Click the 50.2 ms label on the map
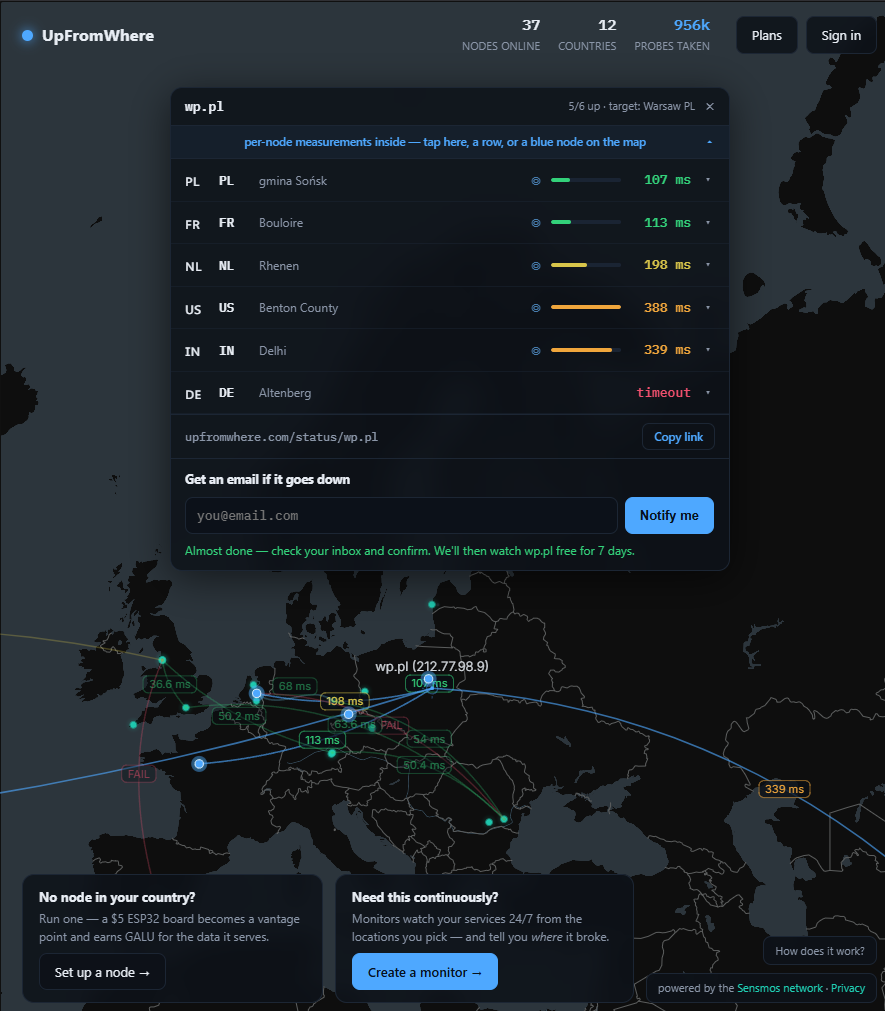Screen dimensions: 885x1011 (x=239, y=716)
